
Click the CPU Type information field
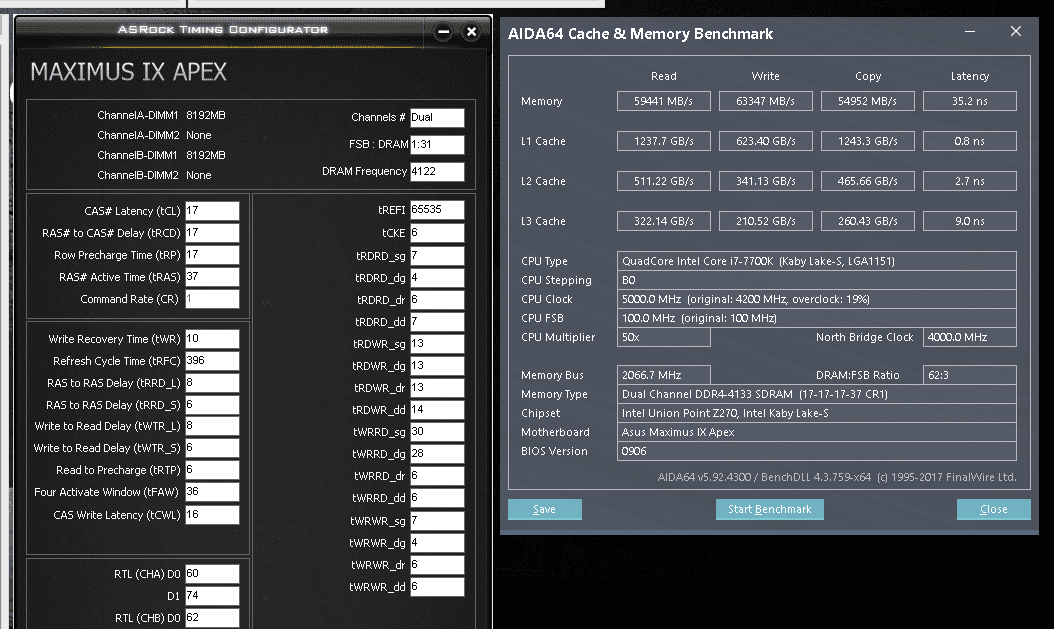(x=817, y=261)
